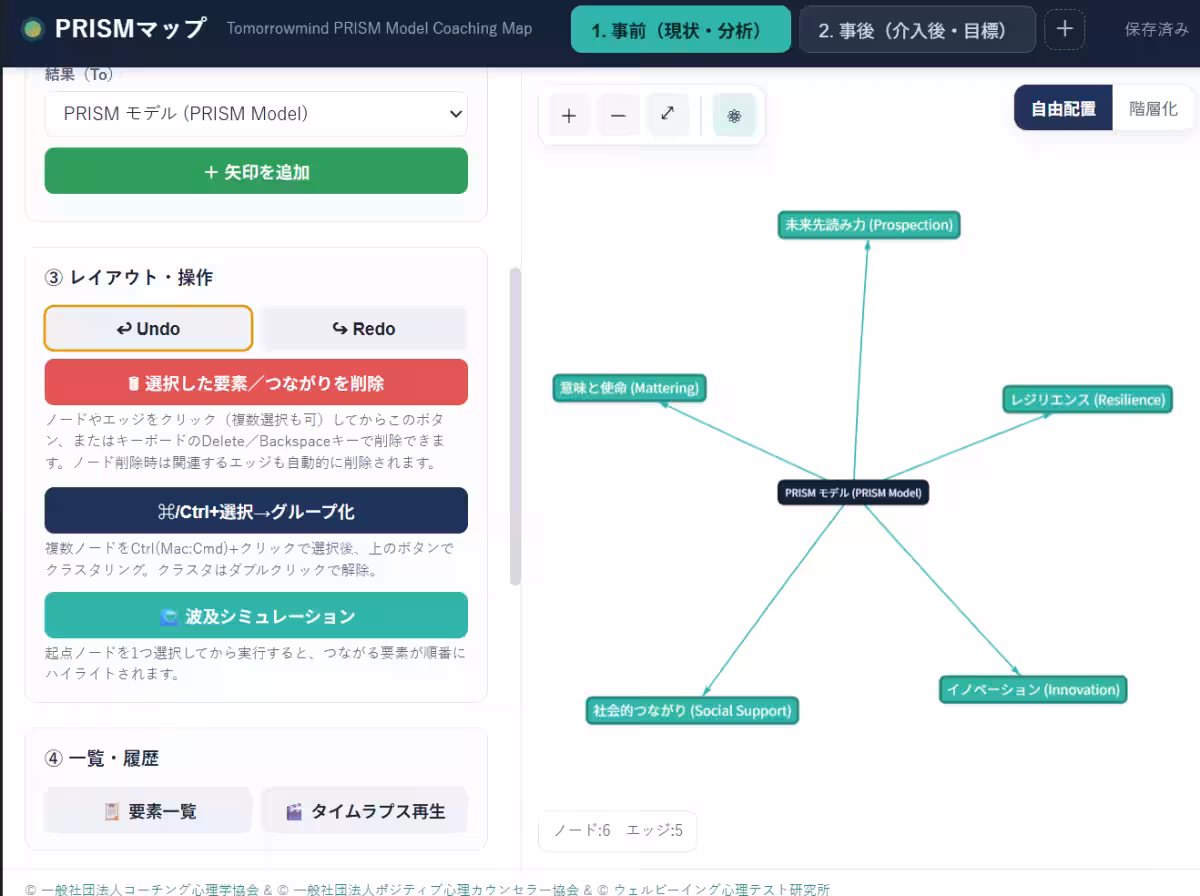The height and width of the screenshot is (896, 1200).
Task: Click the fit-to-screen expand icon
Action: click(667, 115)
